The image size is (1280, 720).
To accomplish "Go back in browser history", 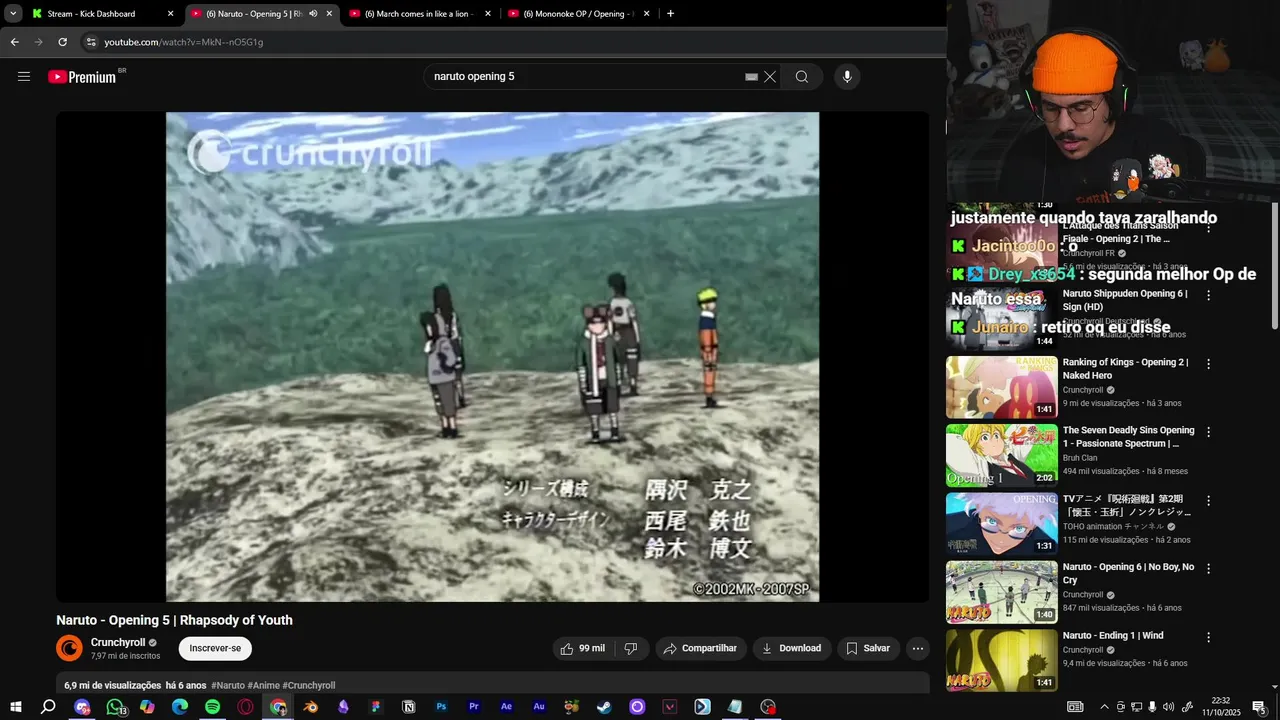I will click(x=14, y=42).
